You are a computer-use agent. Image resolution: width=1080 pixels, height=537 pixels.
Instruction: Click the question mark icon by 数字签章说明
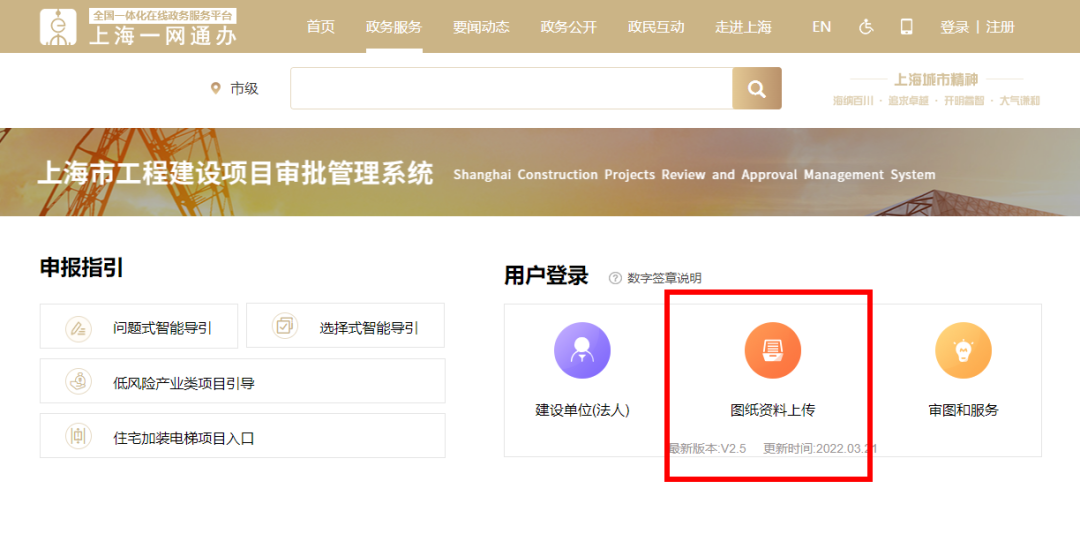point(615,277)
